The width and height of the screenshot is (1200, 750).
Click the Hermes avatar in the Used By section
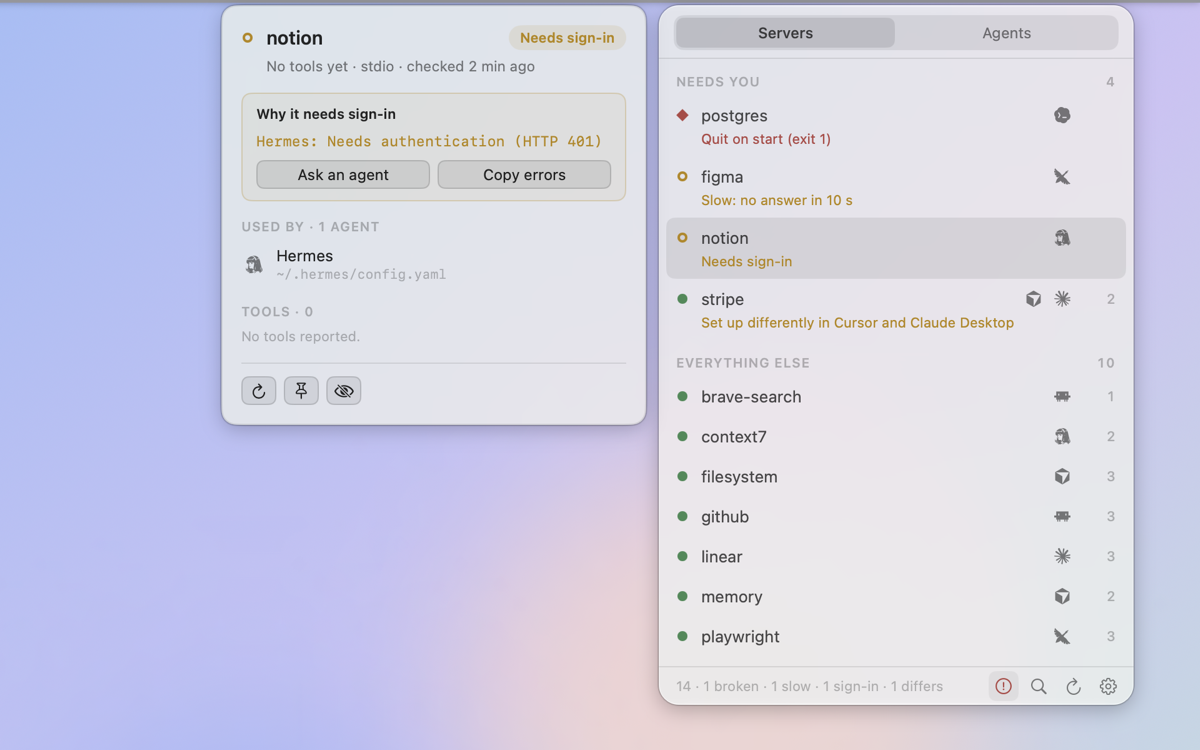coord(254,265)
